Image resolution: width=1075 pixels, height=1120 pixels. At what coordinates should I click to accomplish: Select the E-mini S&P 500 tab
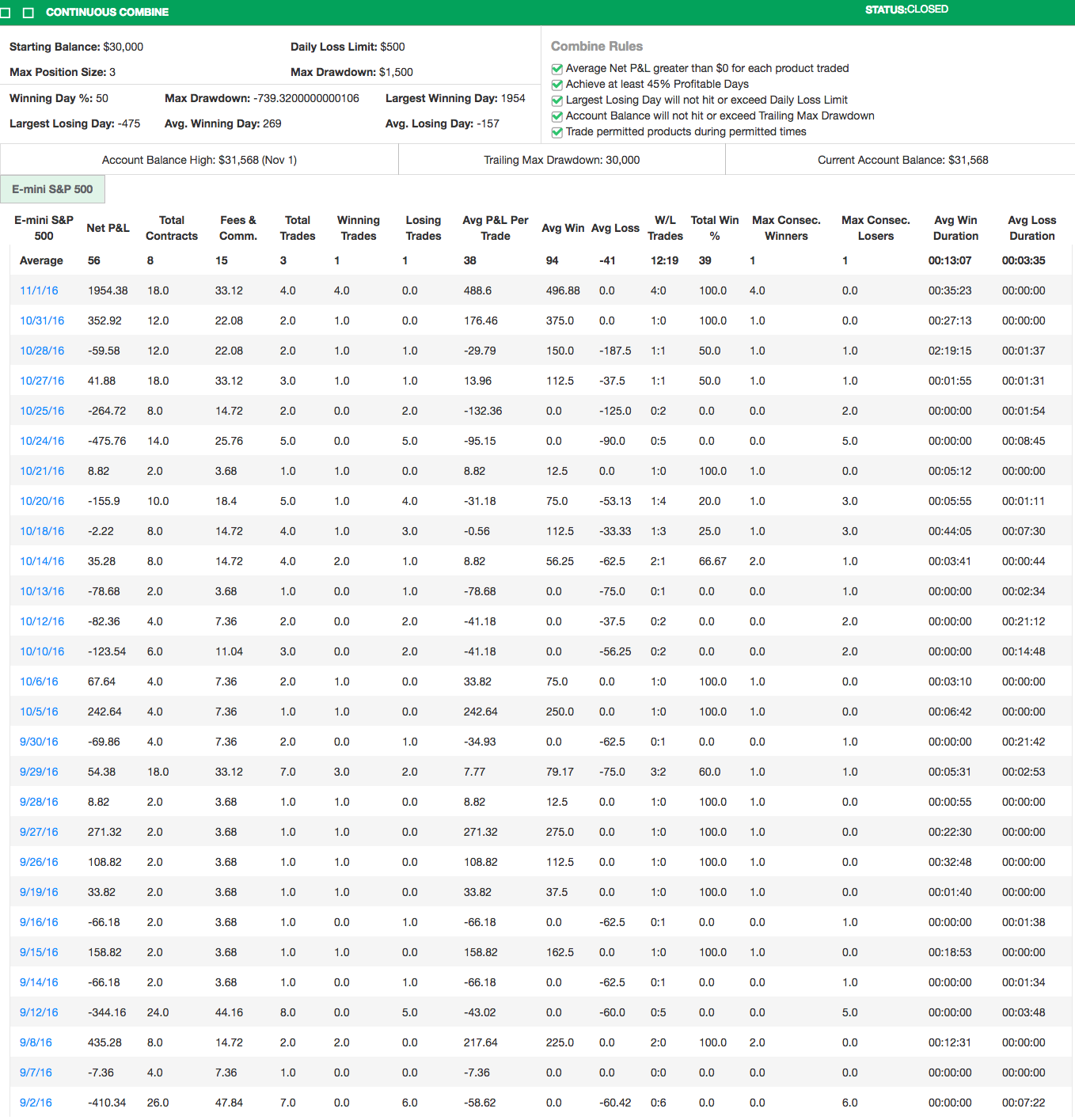(x=52, y=189)
